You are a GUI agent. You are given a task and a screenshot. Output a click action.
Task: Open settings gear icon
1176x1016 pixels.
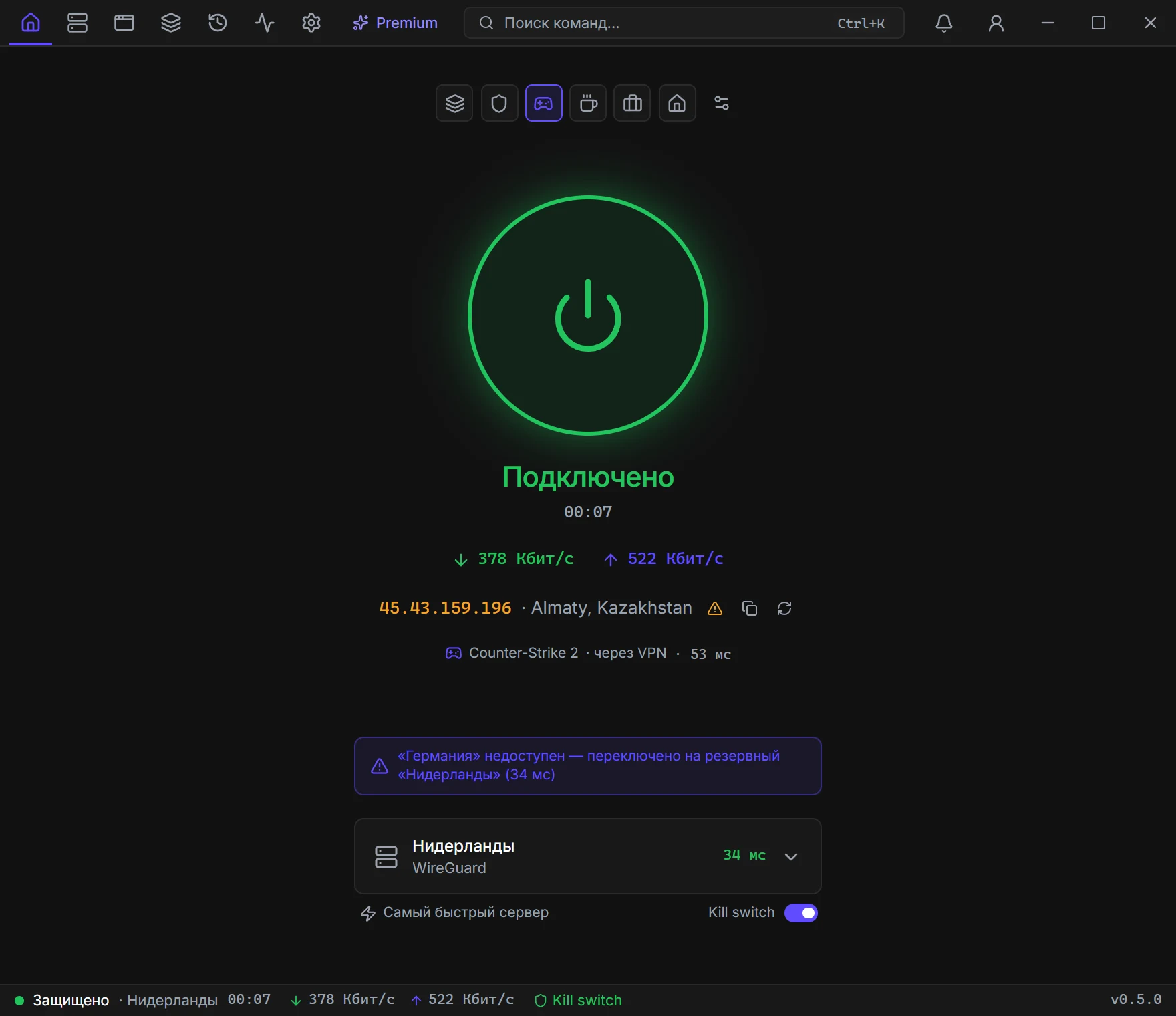pyautogui.click(x=311, y=23)
